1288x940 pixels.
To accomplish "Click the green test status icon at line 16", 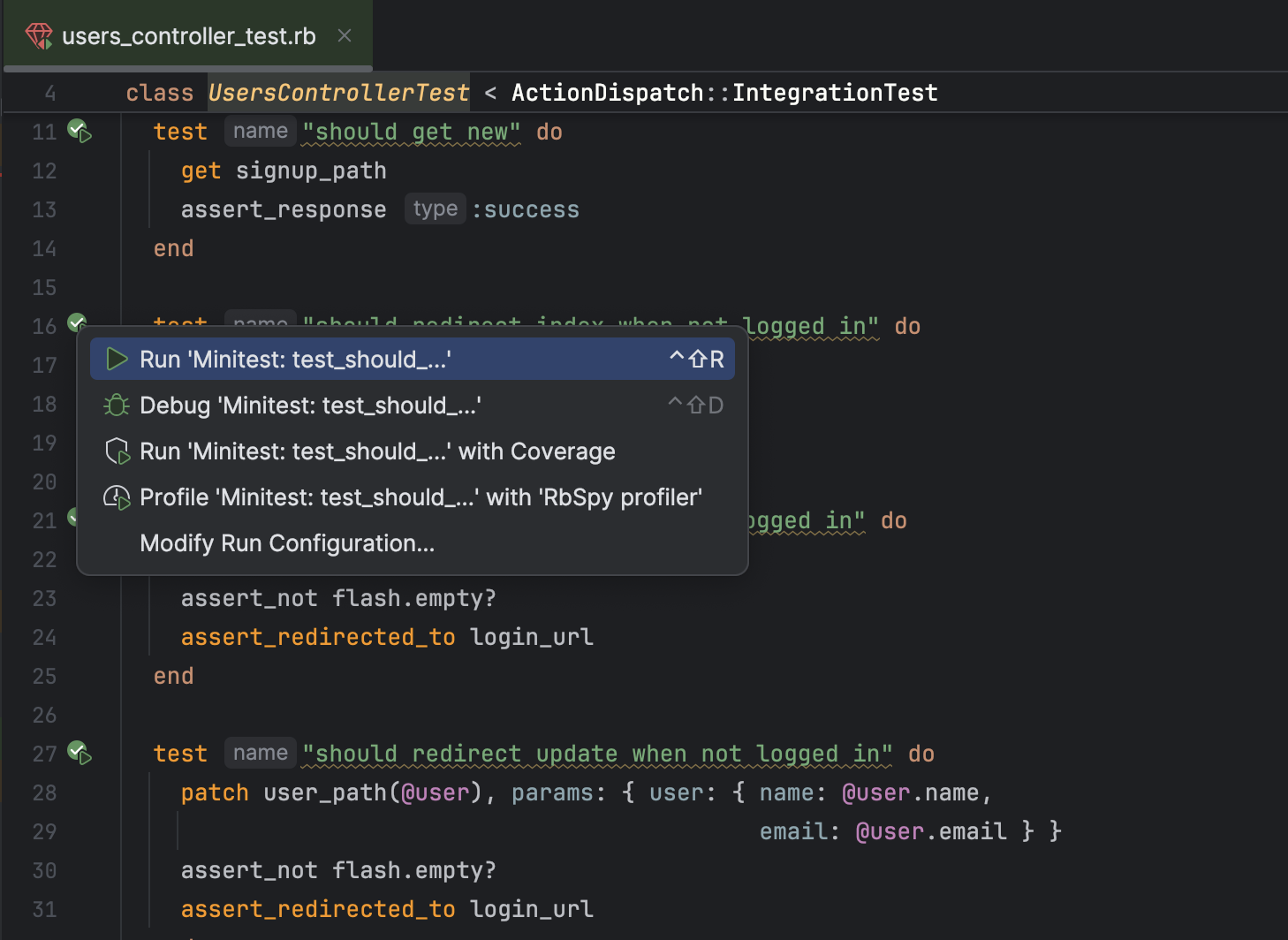I will click(x=78, y=322).
